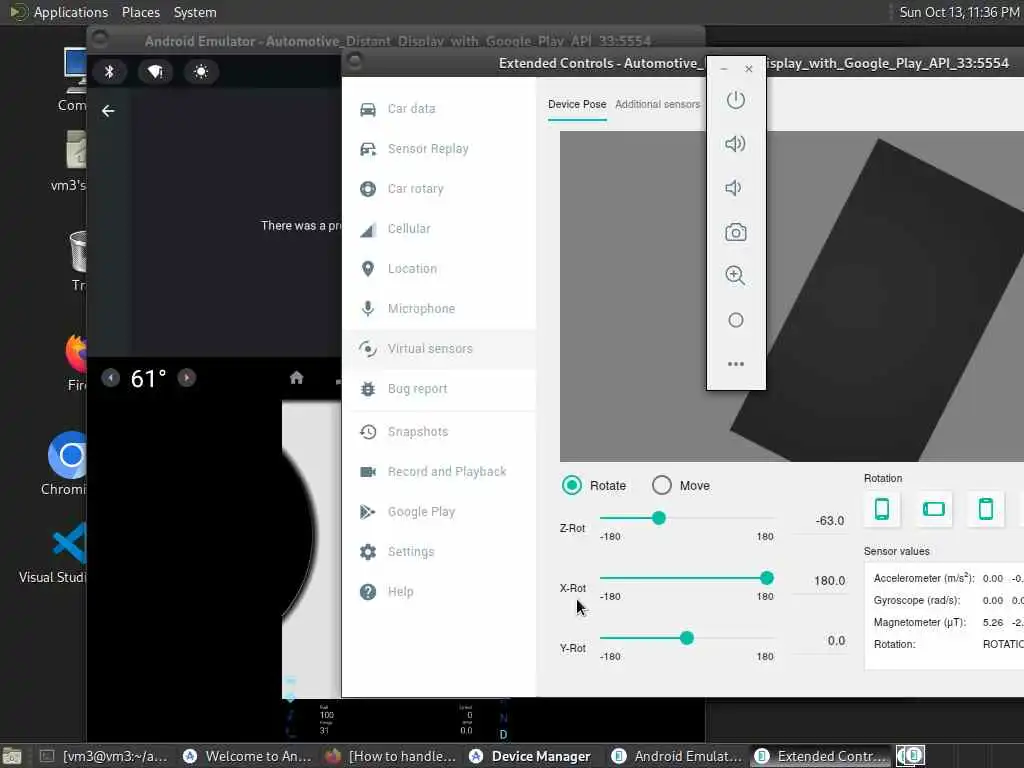1024x768 pixels.
Task: Increase temperature with the right arrow near 61°
Action: 187,377
